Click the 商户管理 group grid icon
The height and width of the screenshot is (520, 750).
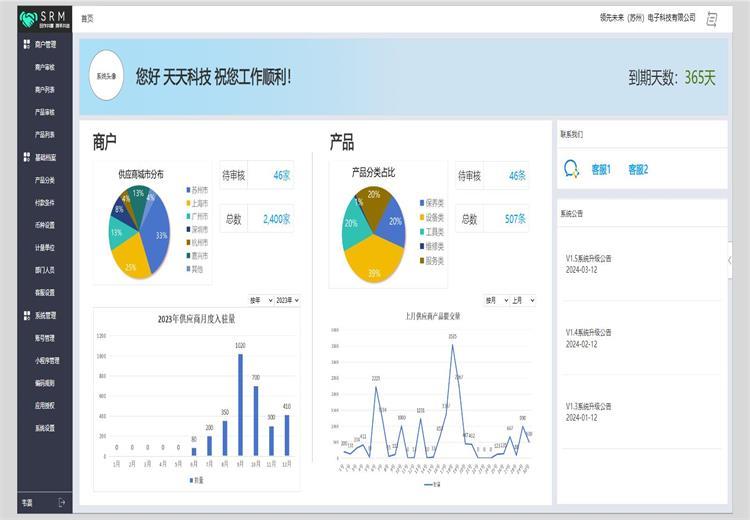click(x=27, y=44)
